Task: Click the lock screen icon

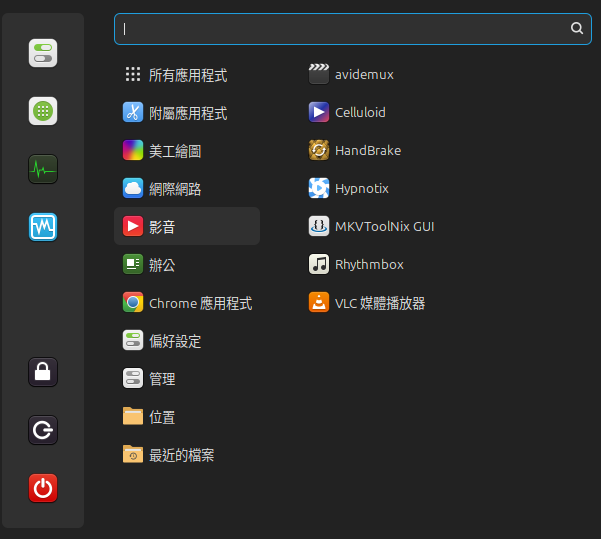Action: coord(43,372)
